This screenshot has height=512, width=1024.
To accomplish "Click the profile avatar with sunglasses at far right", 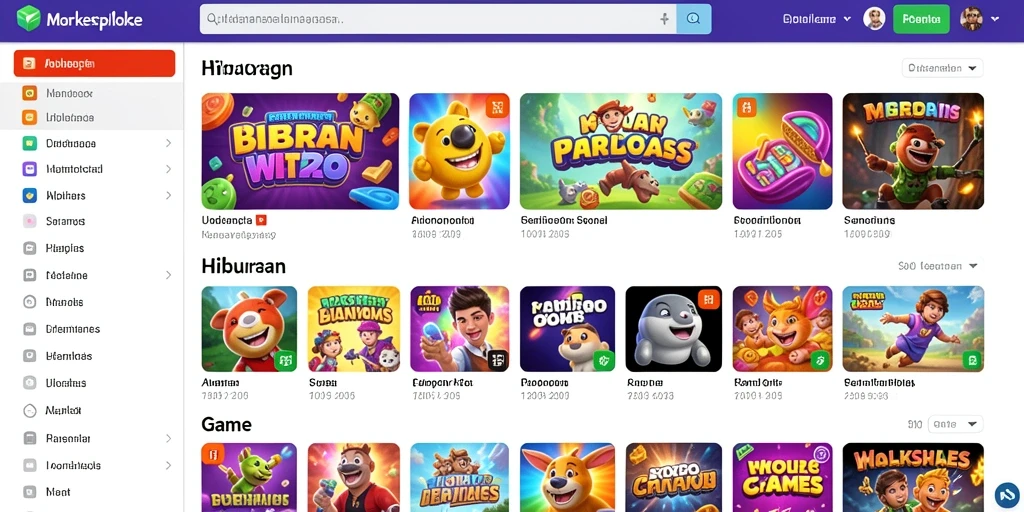I will 971,19.
